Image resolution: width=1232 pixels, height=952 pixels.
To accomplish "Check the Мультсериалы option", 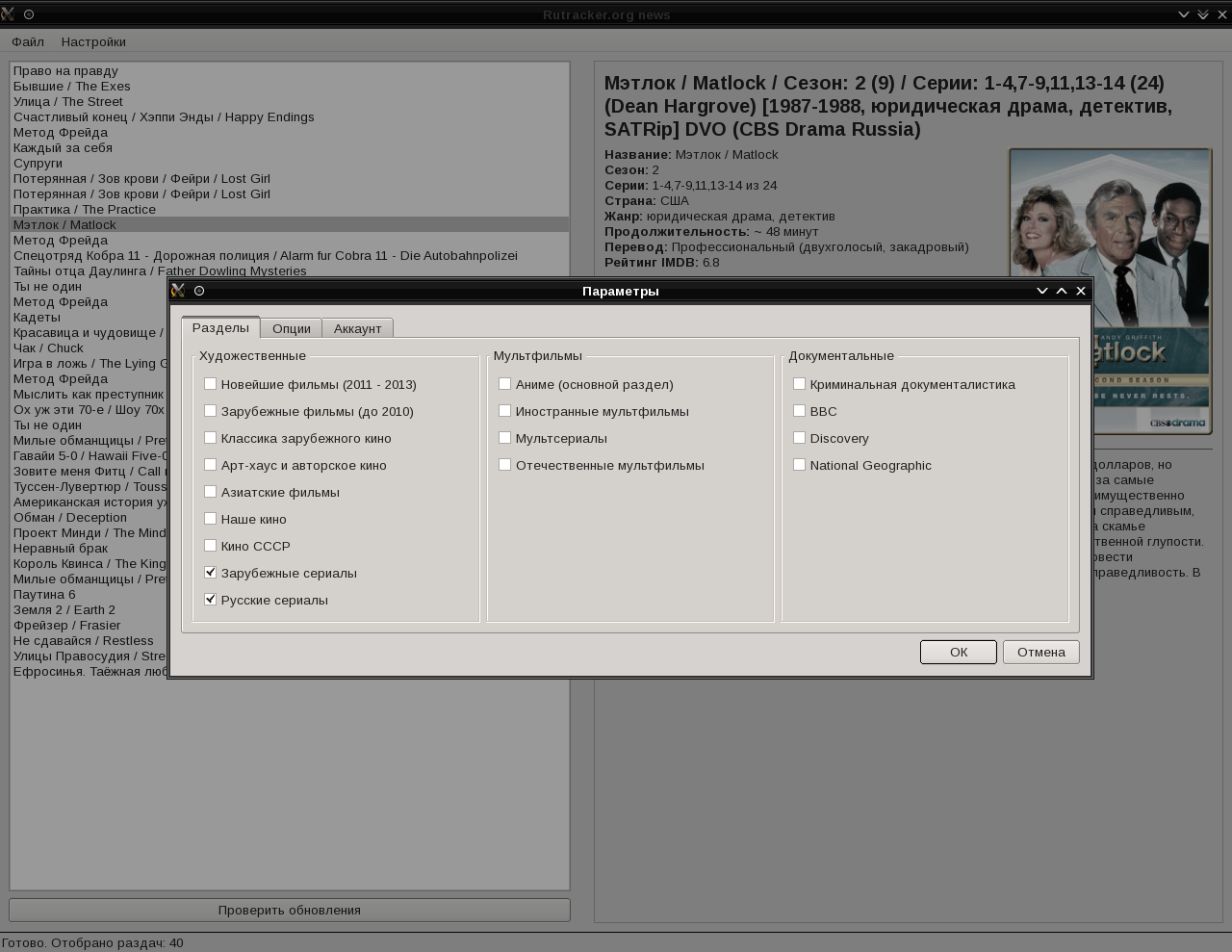I will click(504, 437).
